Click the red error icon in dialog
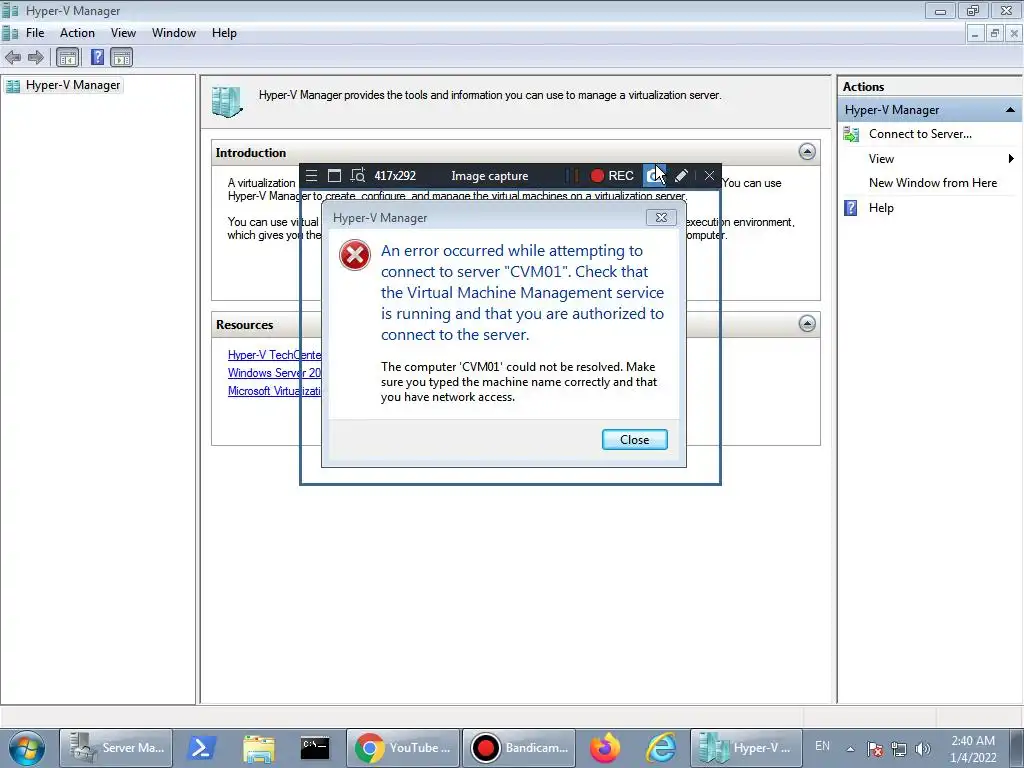The image size is (1024, 768). tap(355, 255)
